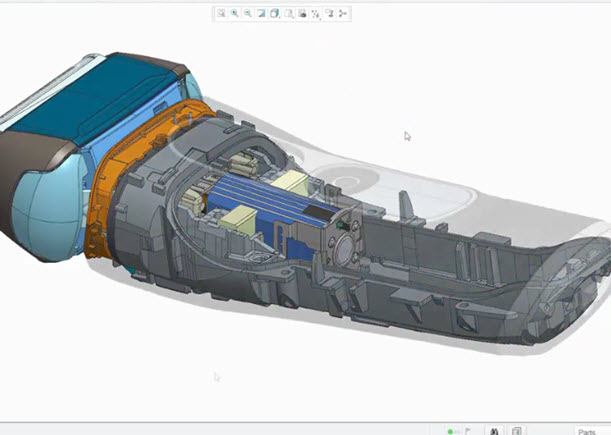The width and height of the screenshot is (611, 435).
Task: Click the flag icon in status bar
Action: [468, 431]
